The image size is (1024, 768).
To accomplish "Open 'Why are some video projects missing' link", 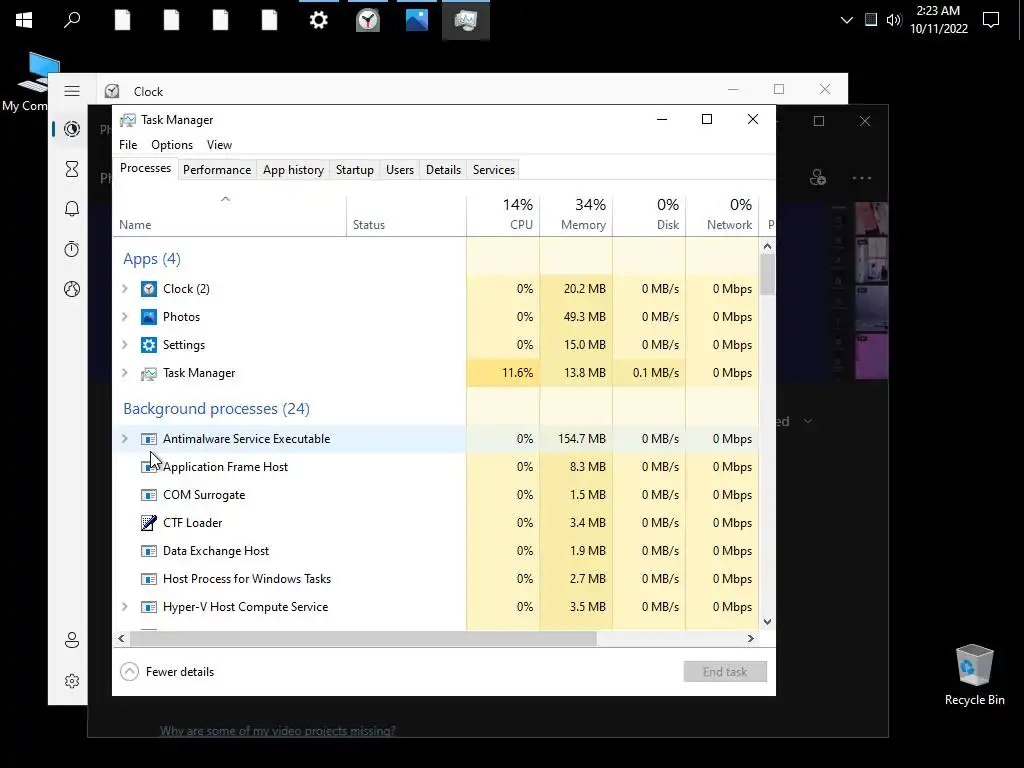I will point(278,730).
